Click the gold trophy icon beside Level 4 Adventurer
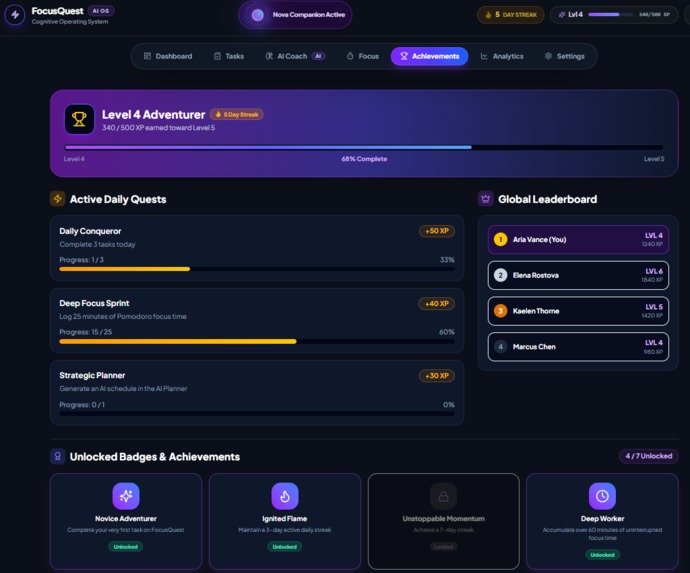This screenshot has height=573, width=690. point(79,119)
